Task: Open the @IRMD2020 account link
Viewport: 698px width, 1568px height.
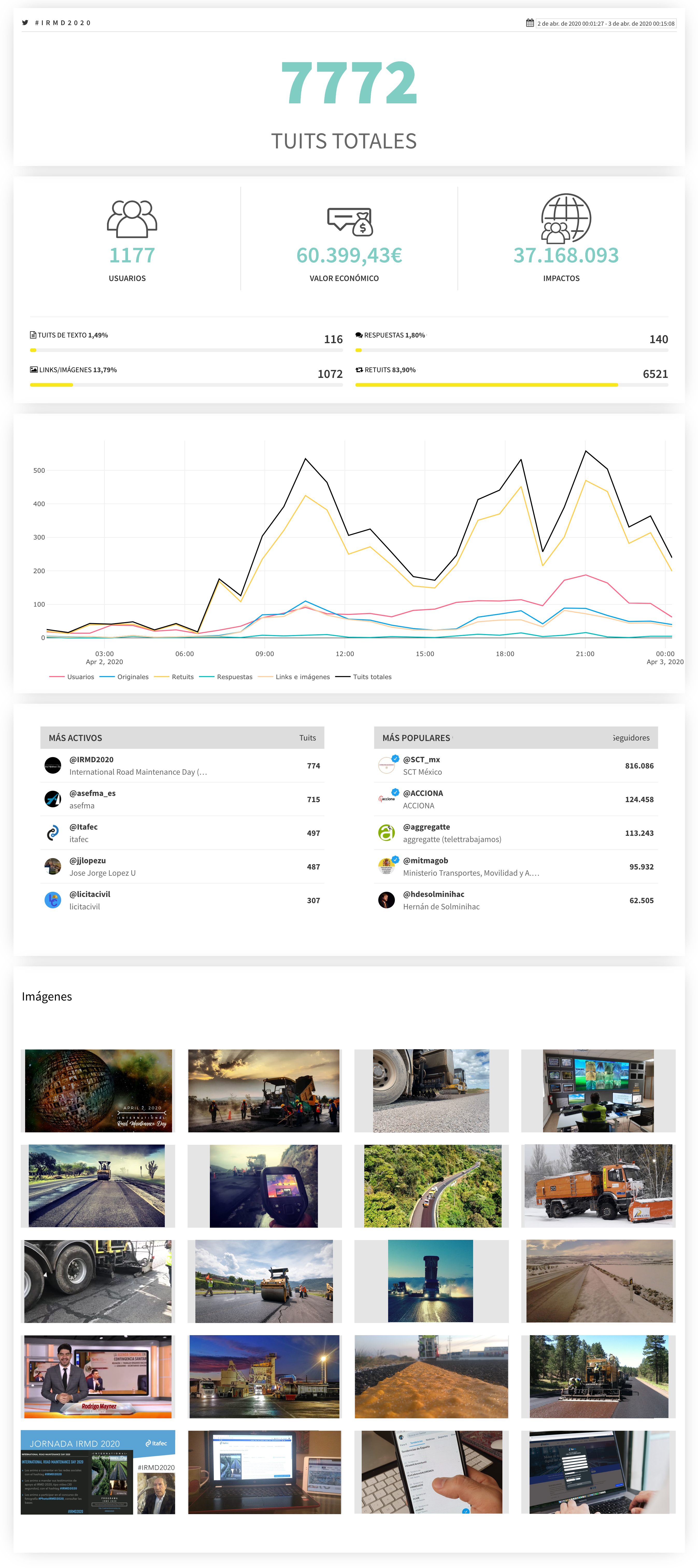Action: pyautogui.click(x=91, y=760)
